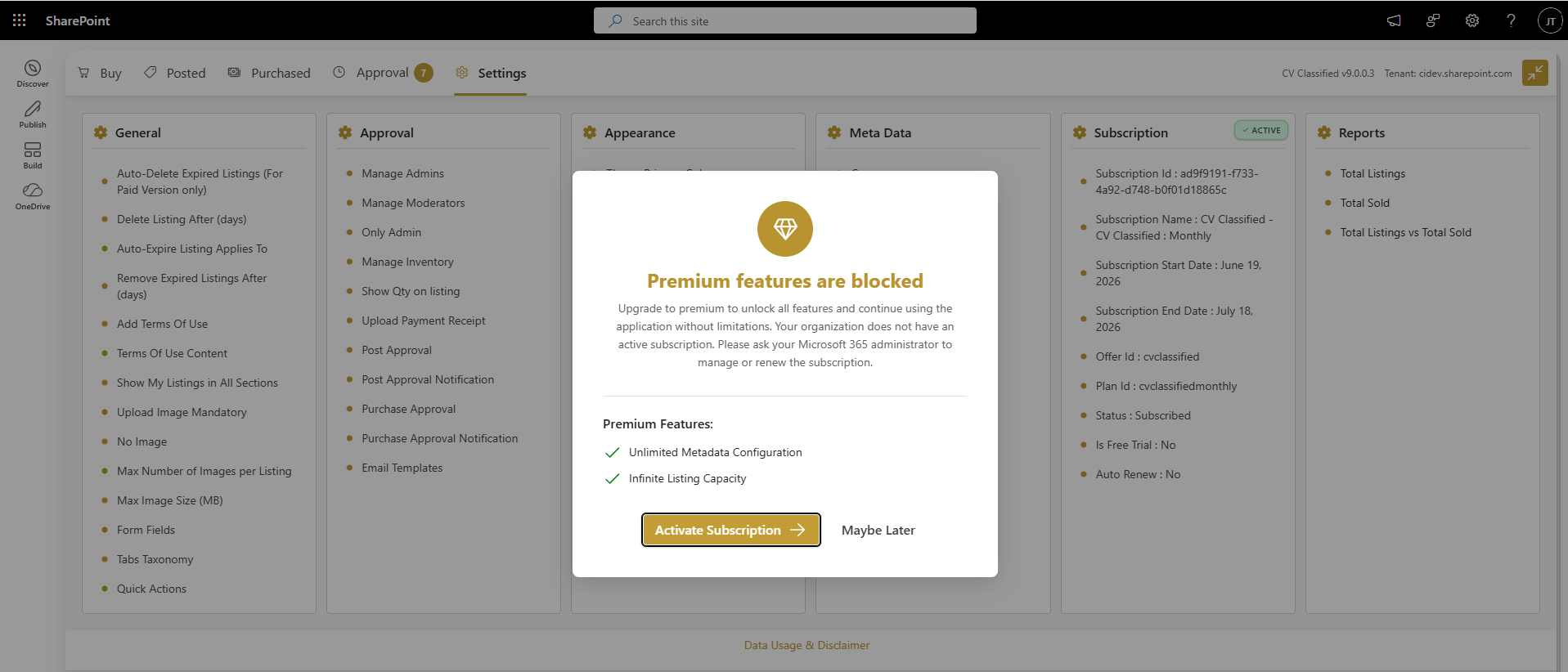Select the Purchased tab
The height and width of the screenshot is (672, 1568).
coord(269,73)
